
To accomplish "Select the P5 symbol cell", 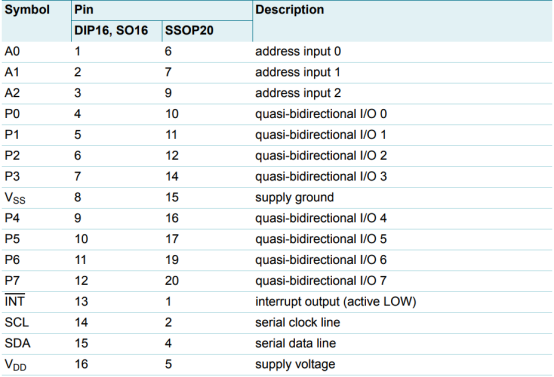I will 12,239.
